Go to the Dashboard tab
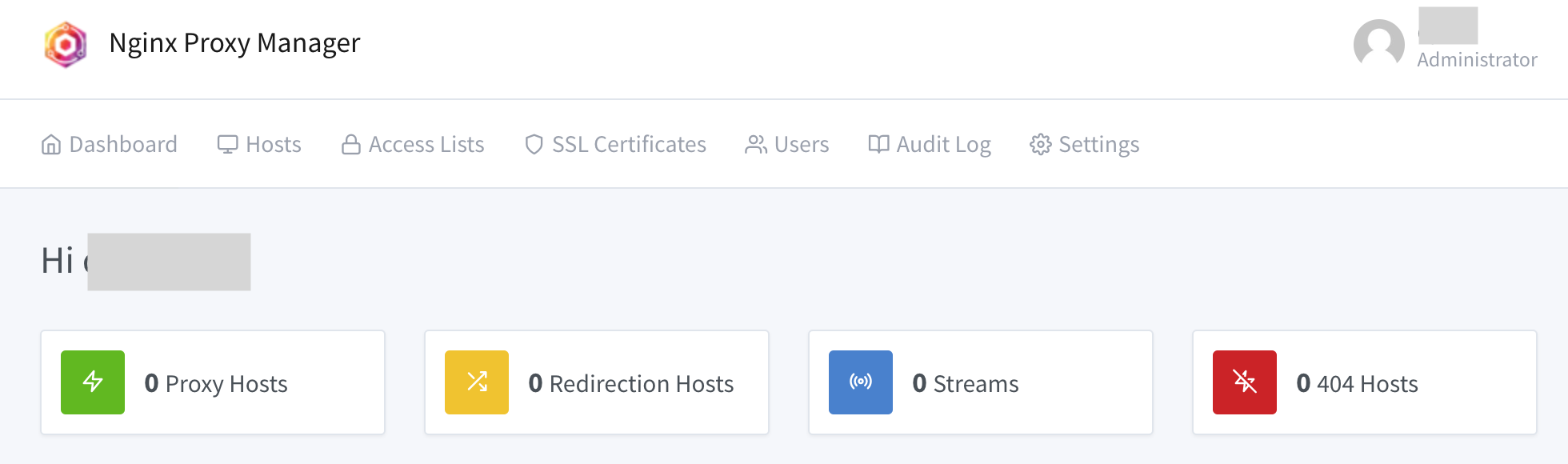 tap(109, 144)
